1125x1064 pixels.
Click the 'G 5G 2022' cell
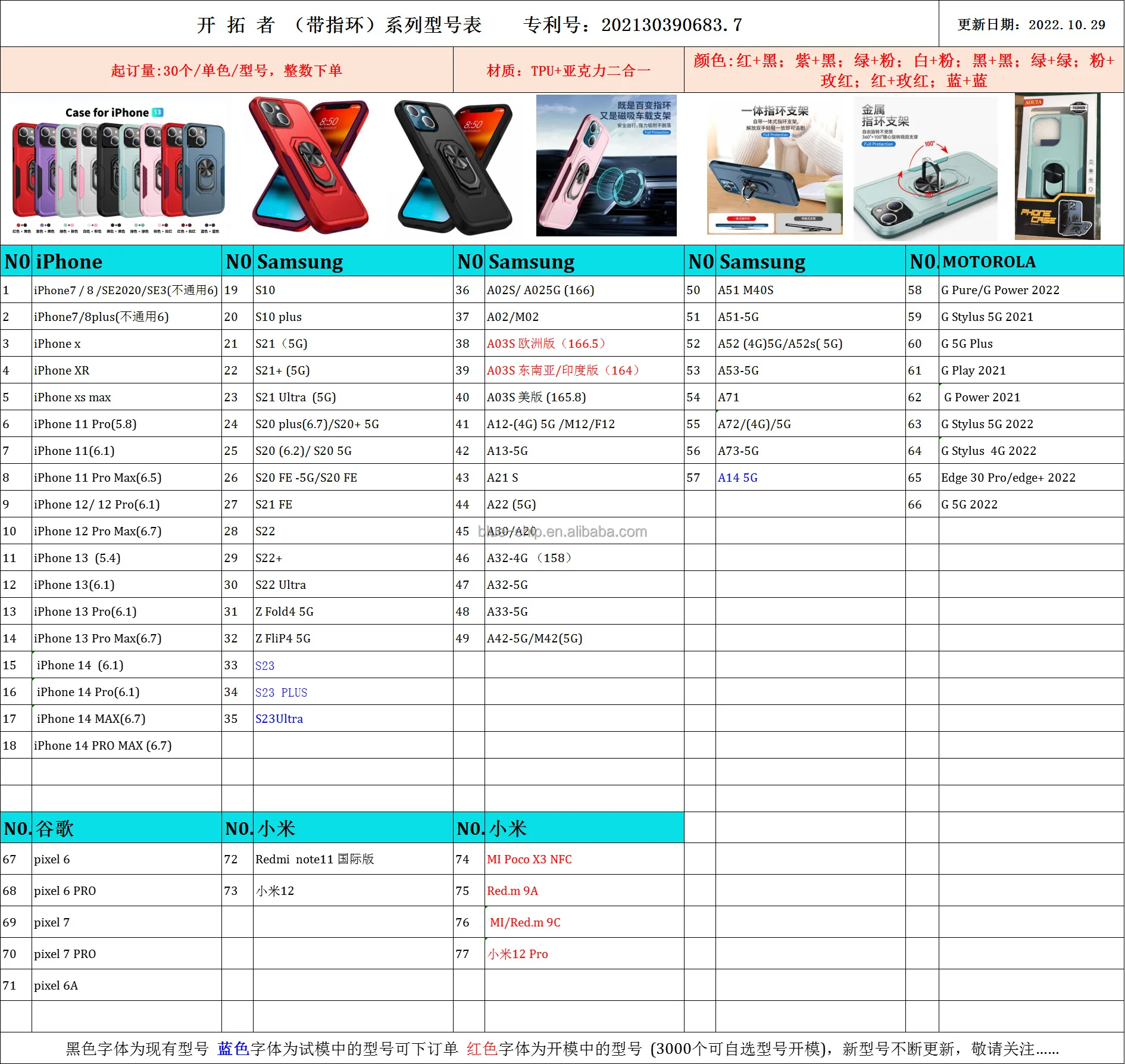click(1032, 504)
